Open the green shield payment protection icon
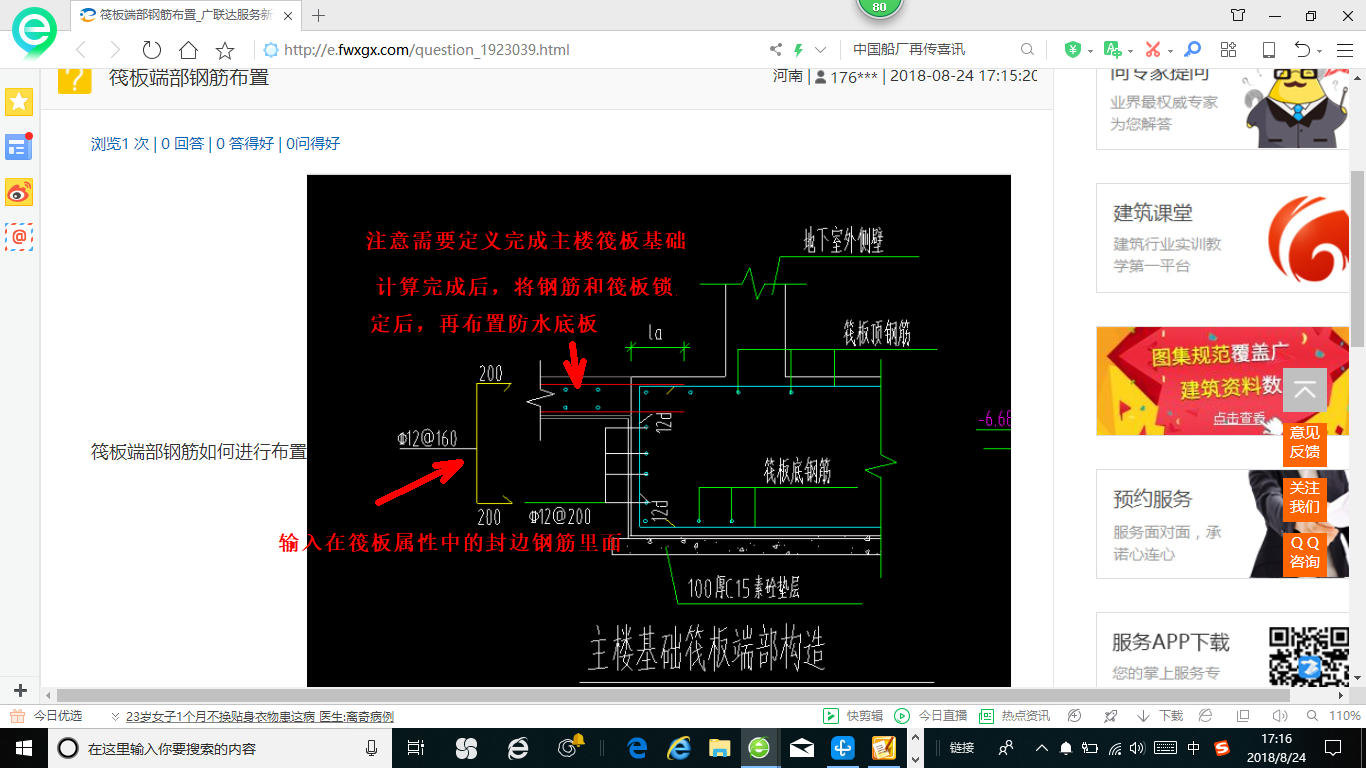This screenshot has height=768, width=1366. click(x=1072, y=49)
